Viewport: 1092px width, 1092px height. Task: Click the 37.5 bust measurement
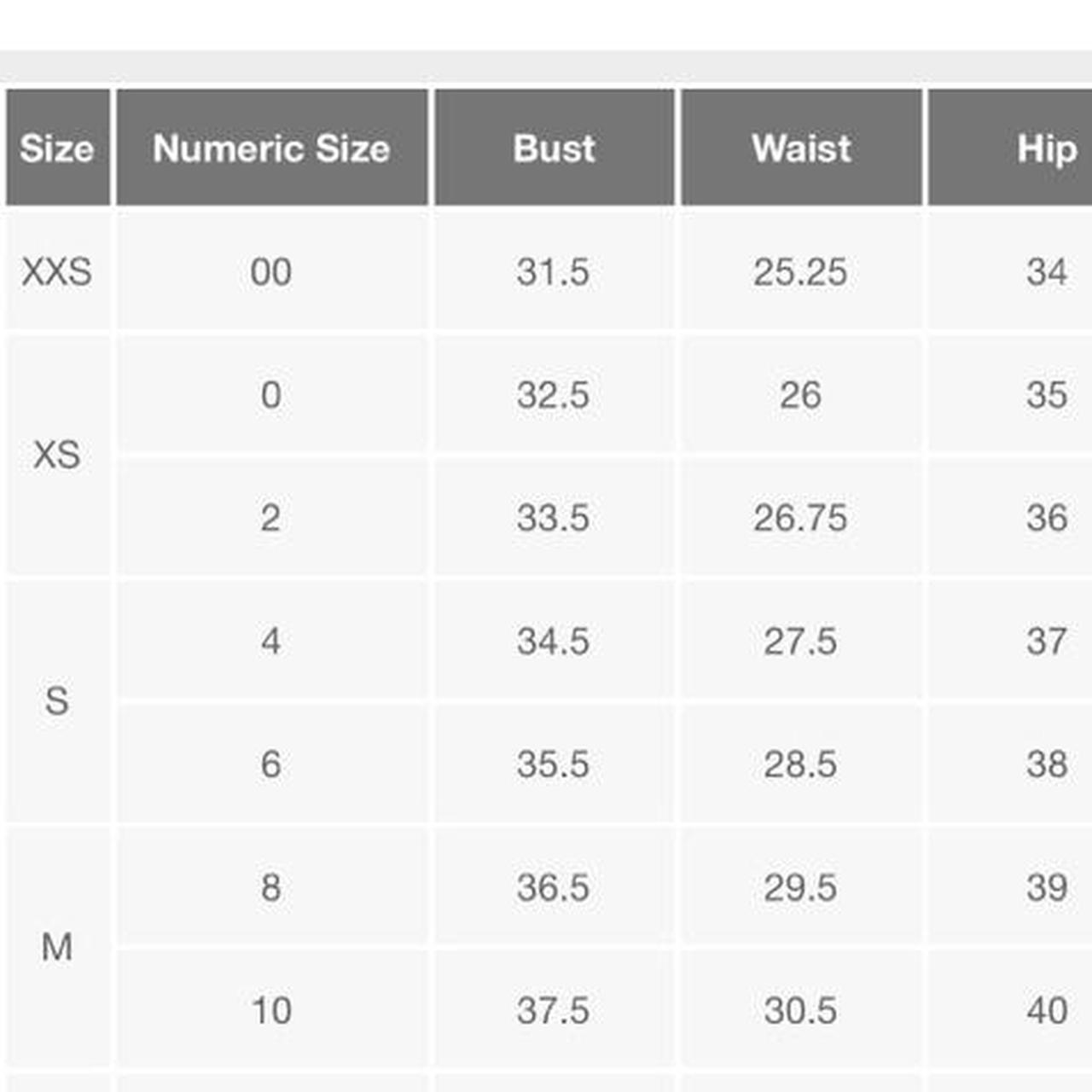[553, 1010]
